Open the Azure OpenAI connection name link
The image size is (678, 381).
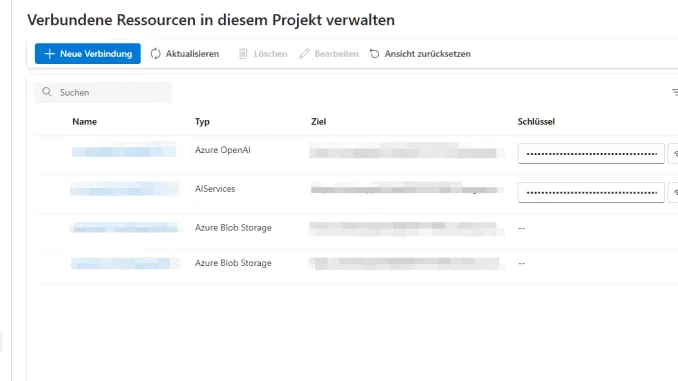point(124,151)
